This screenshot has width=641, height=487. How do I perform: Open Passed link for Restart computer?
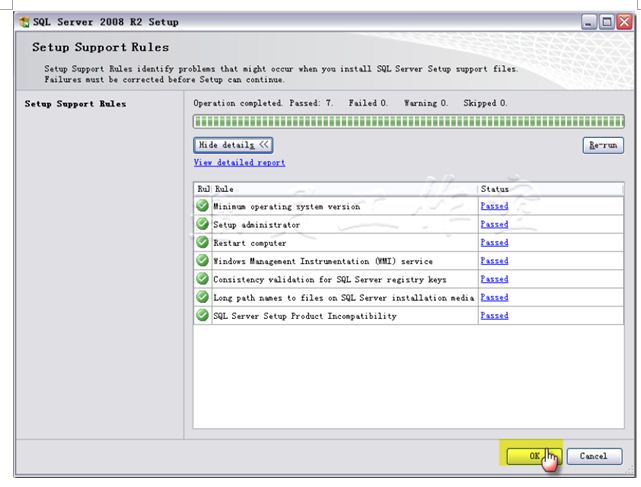click(494, 242)
